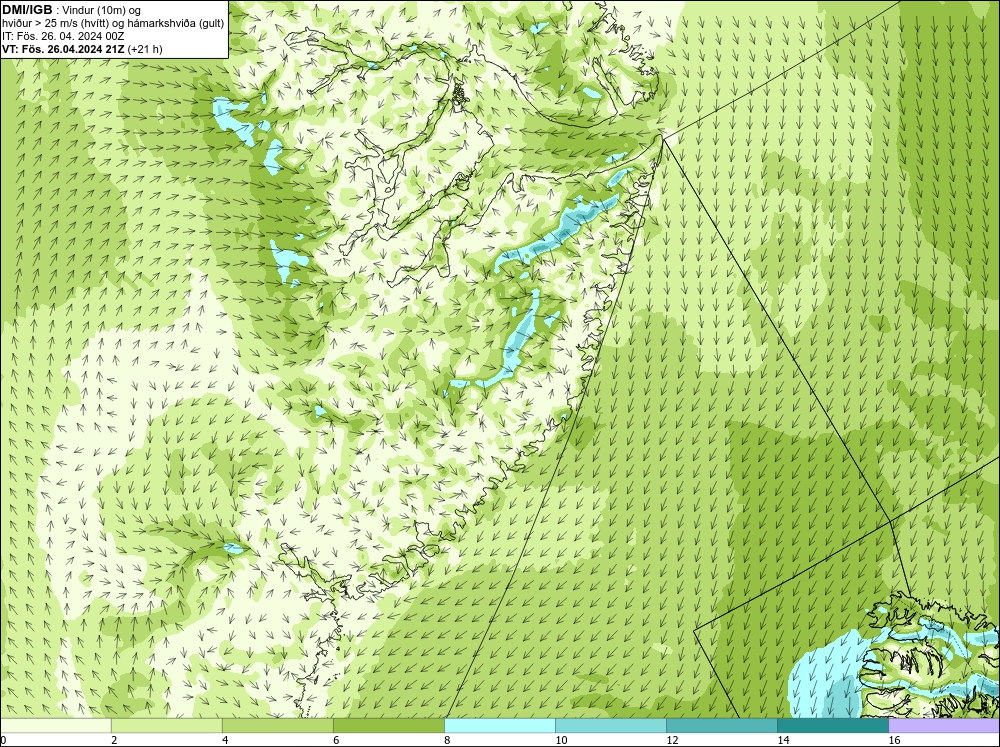Click the legend value label '10'
Screen dimensions: 1000x747
[561, 740]
